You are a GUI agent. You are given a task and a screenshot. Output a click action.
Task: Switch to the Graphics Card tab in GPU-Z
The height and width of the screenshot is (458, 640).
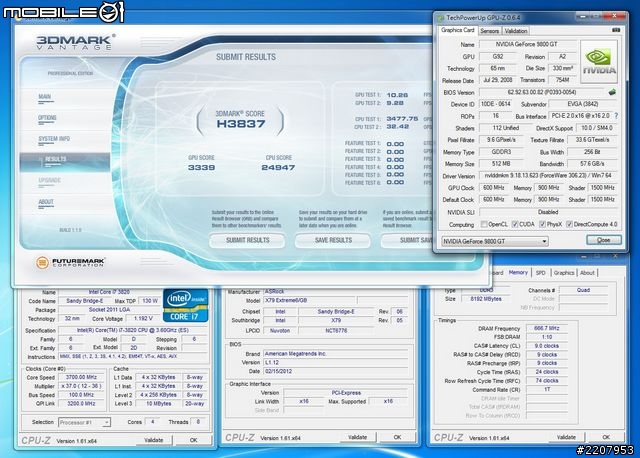458,30
